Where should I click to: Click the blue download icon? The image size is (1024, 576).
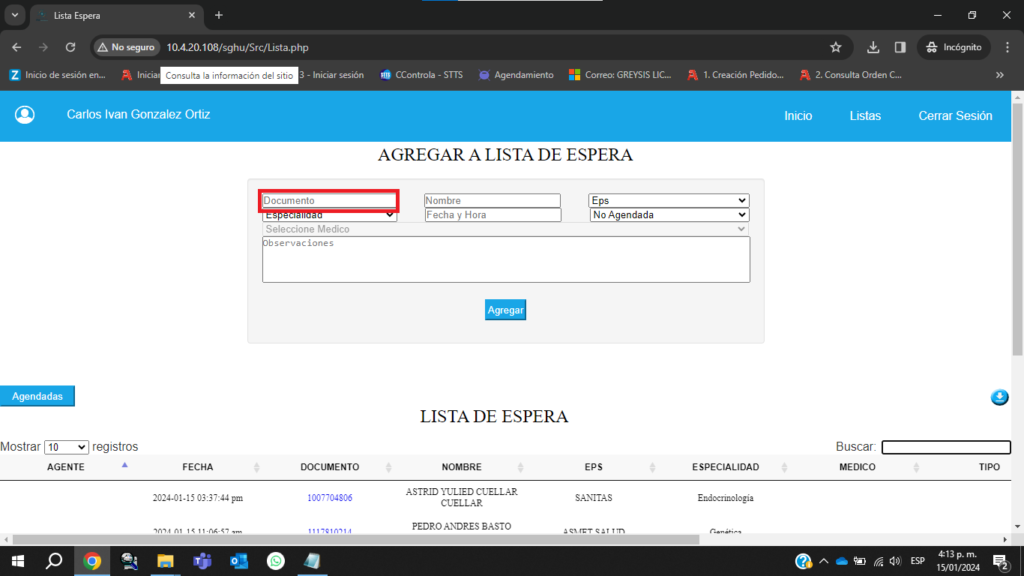tap(999, 398)
